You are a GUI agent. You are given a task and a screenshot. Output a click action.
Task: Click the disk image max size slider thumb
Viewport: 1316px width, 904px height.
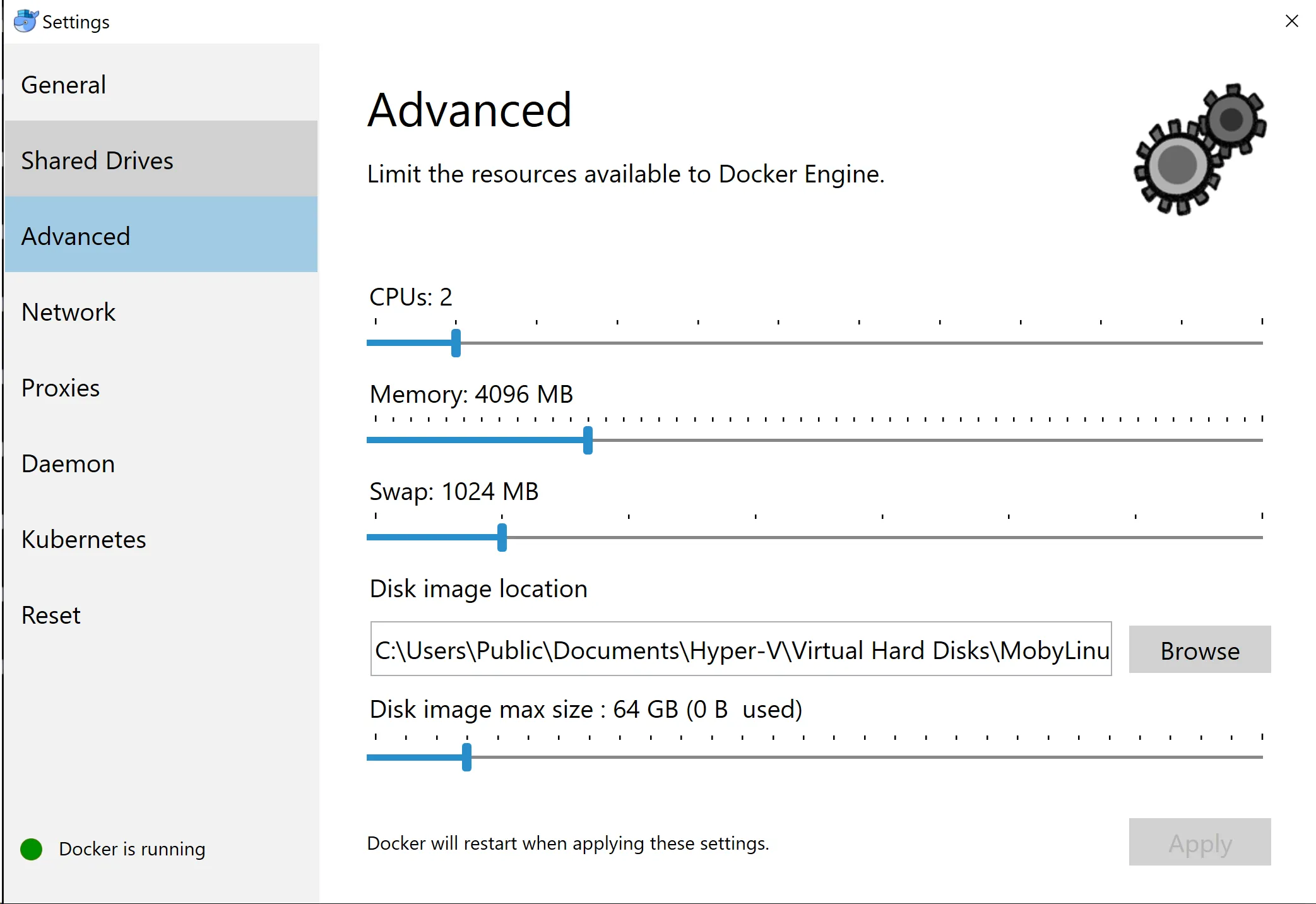[x=466, y=757]
